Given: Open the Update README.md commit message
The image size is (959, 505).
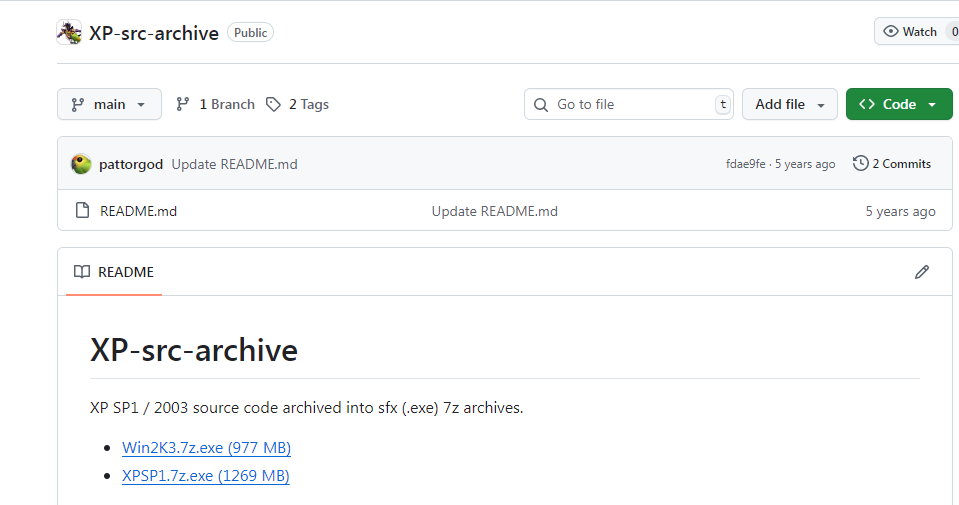Looking at the screenshot, I should pos(234,164).
